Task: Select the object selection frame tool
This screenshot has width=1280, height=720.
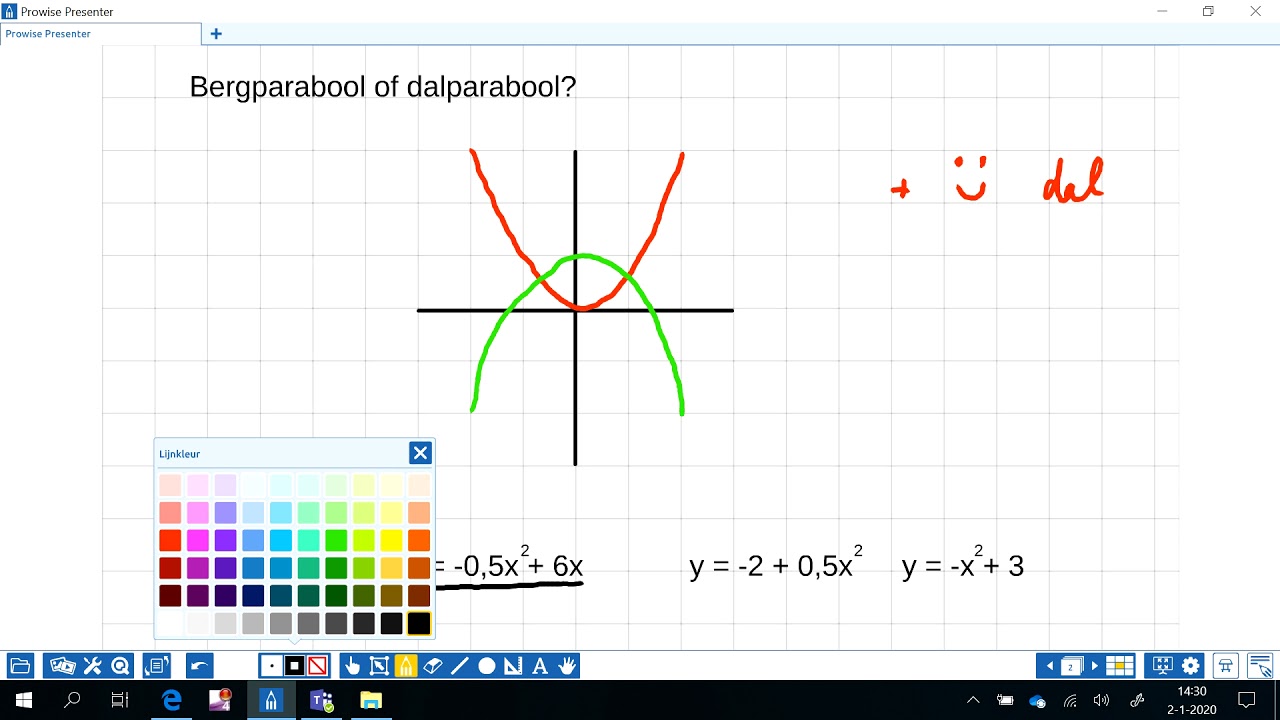Action: [x=379, y=666]
